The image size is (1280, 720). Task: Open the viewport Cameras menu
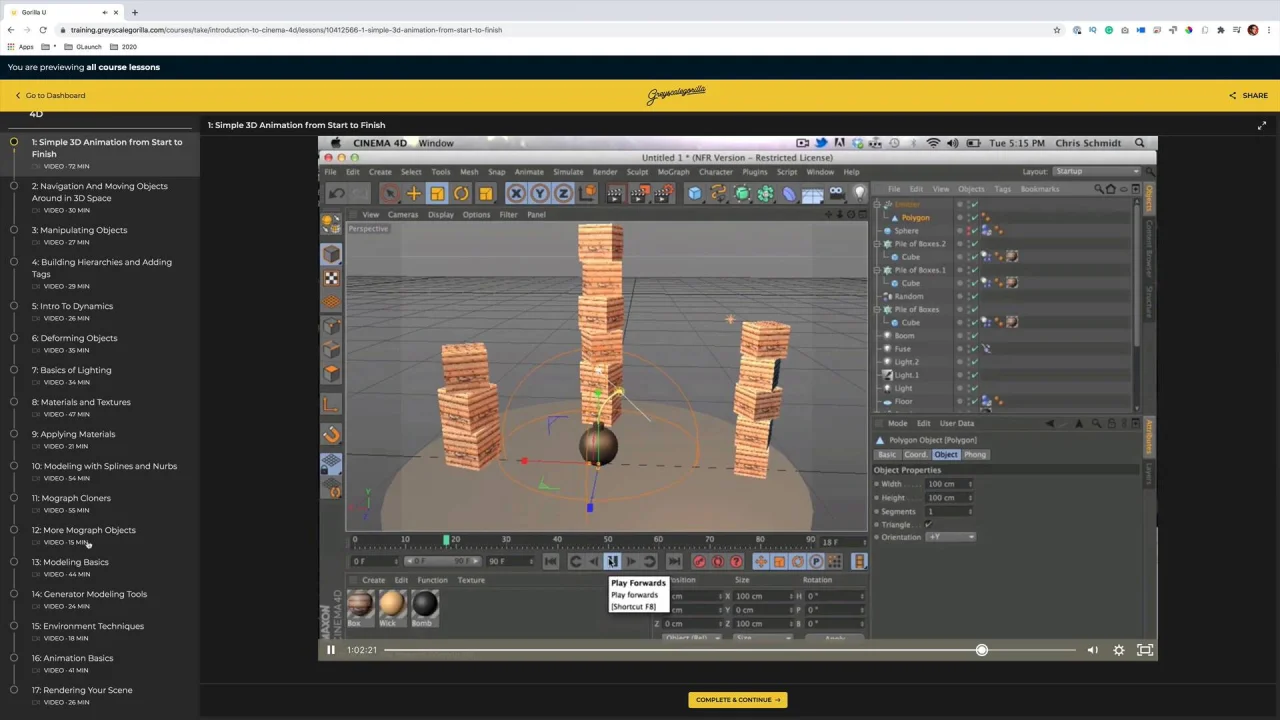(403, 215)
